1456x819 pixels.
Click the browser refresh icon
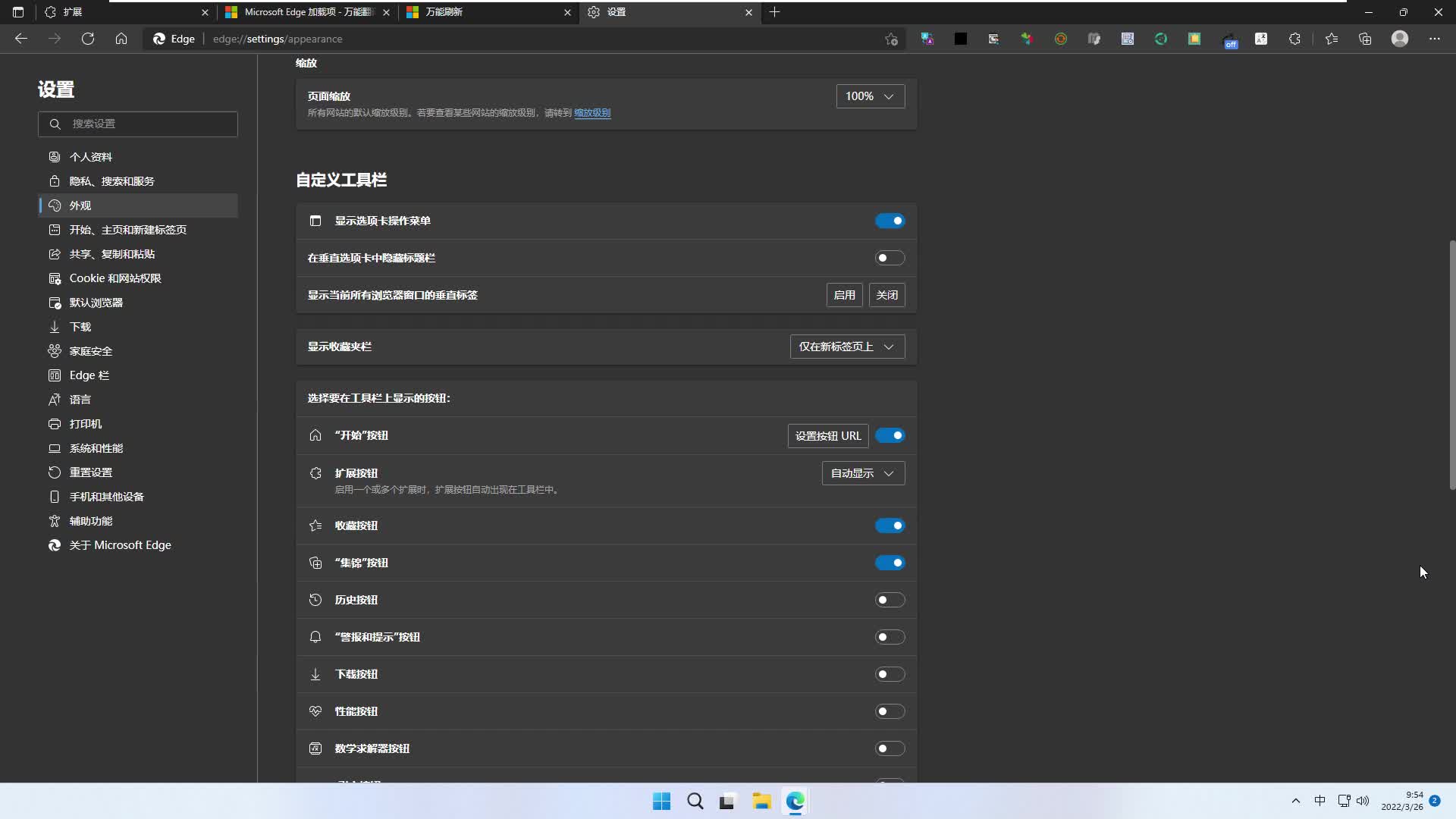coord(88,39)
